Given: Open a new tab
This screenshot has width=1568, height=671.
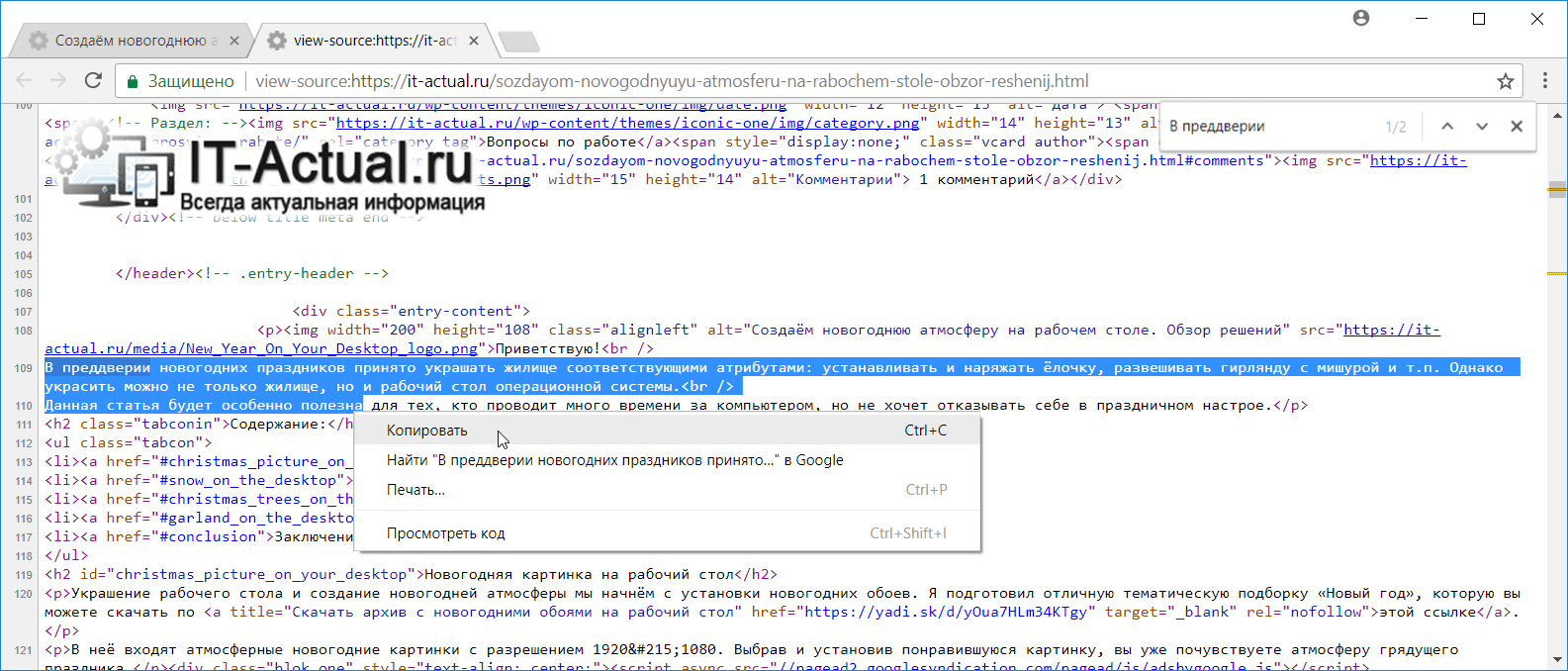Looking at the screenshot, I should point(518,41).
